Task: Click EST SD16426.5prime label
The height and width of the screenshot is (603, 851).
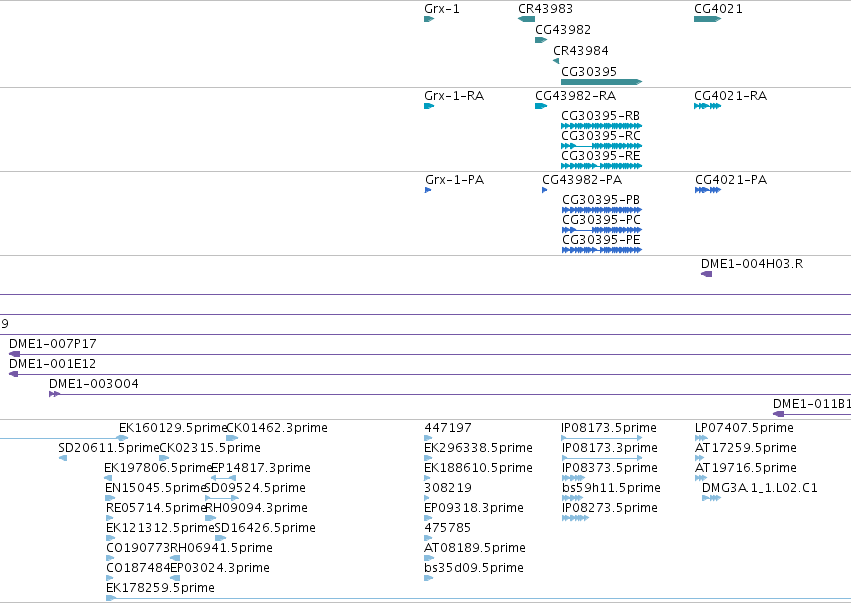Action: click(265, 529)
